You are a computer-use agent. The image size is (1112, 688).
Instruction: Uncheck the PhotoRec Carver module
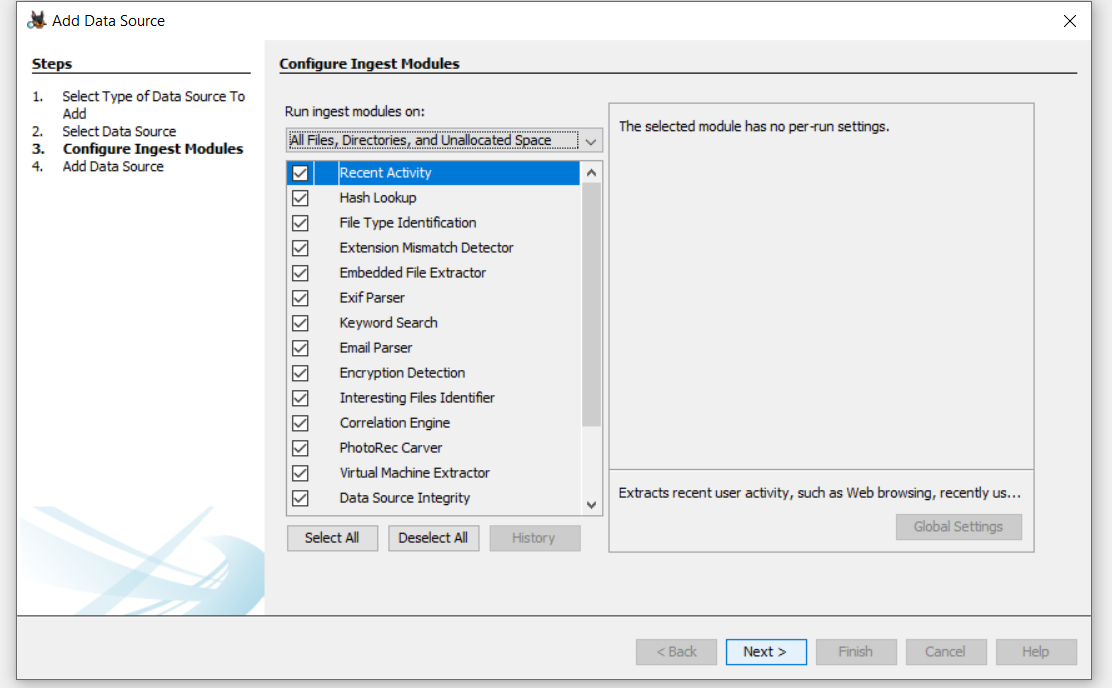pos(300,447)
